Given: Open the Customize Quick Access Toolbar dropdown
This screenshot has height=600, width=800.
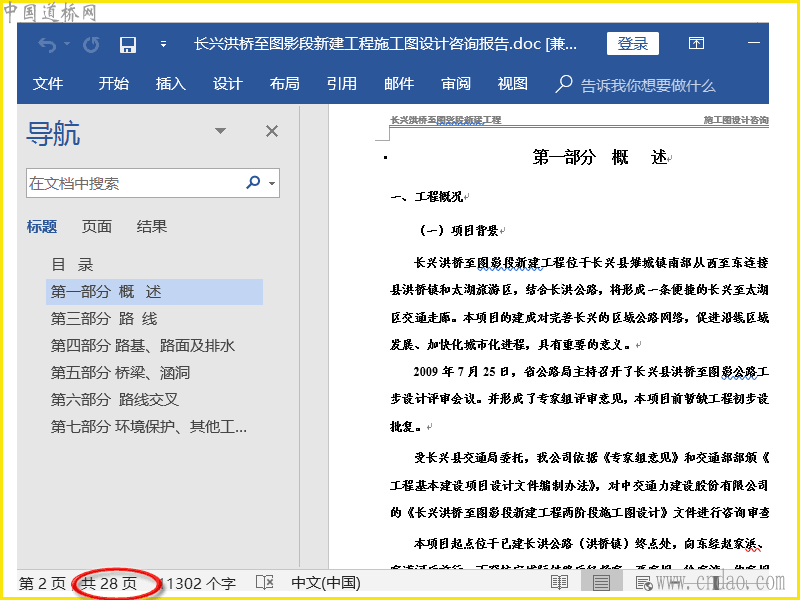Looking at the screenshot, I should [163, 44].
